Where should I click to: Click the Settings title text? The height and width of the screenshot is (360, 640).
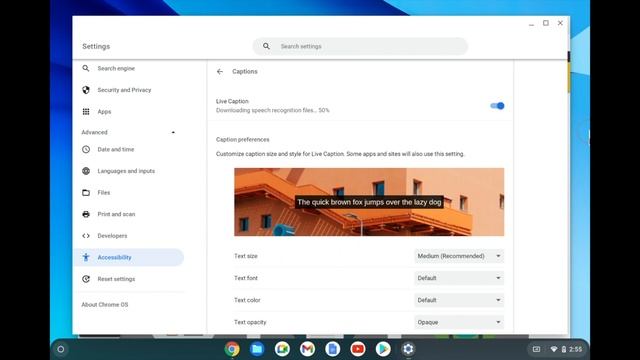pyautogui.click(x=96, y=47)
